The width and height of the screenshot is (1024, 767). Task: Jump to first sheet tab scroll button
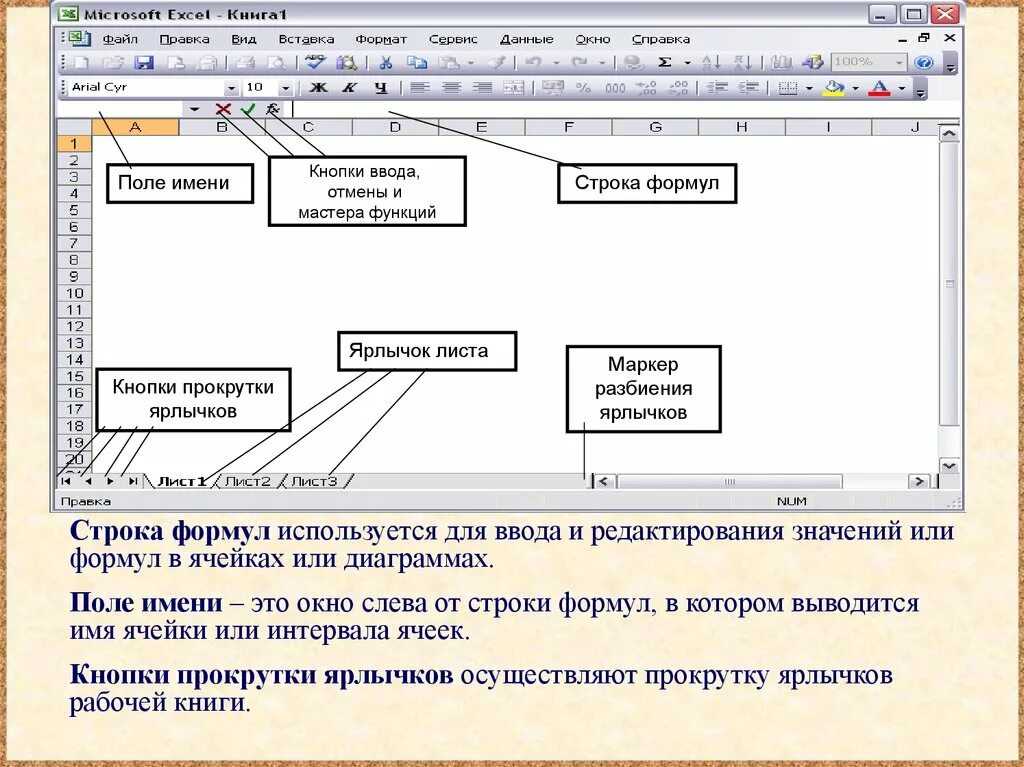coord(66,481)
